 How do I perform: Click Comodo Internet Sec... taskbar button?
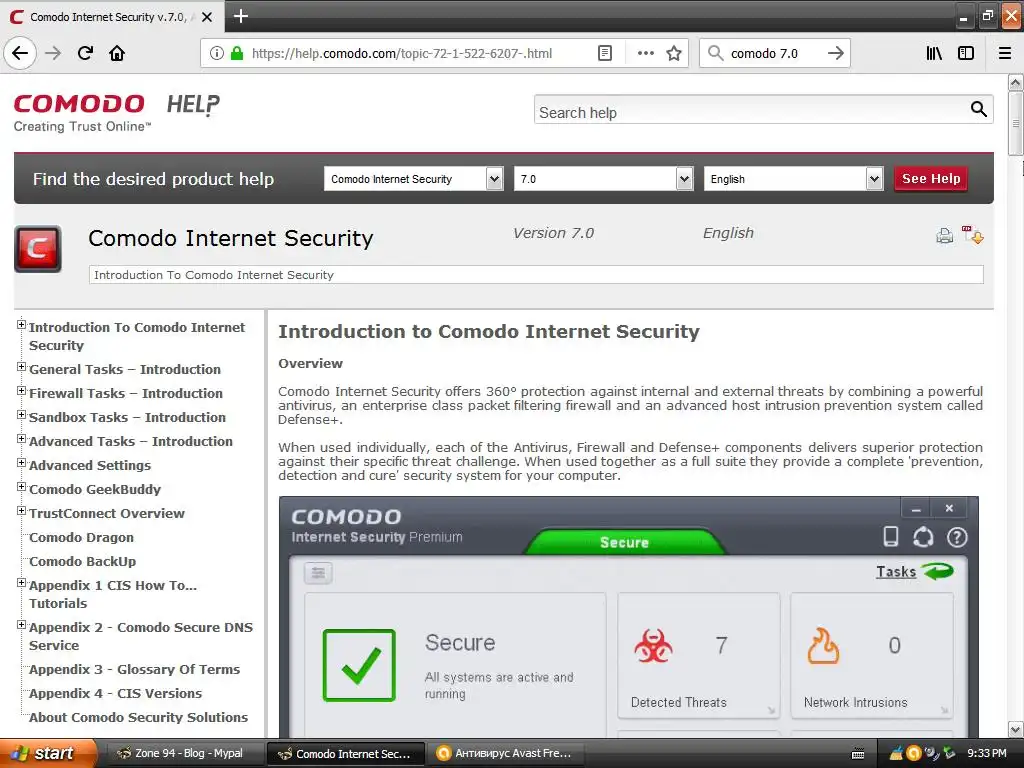(x=346, y=753)
